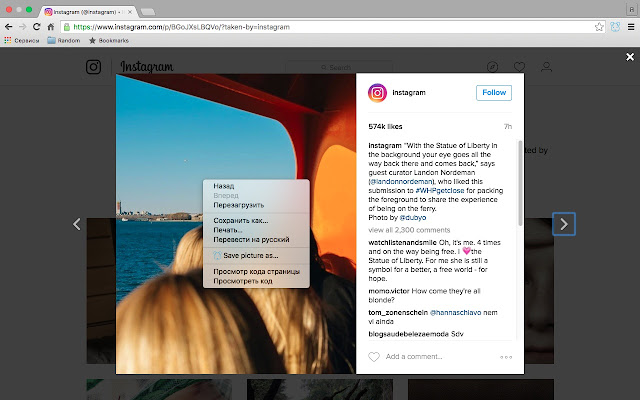640x400 pixels.
Task: Open the momo.victor commenter profile
Action: point(389,291)
